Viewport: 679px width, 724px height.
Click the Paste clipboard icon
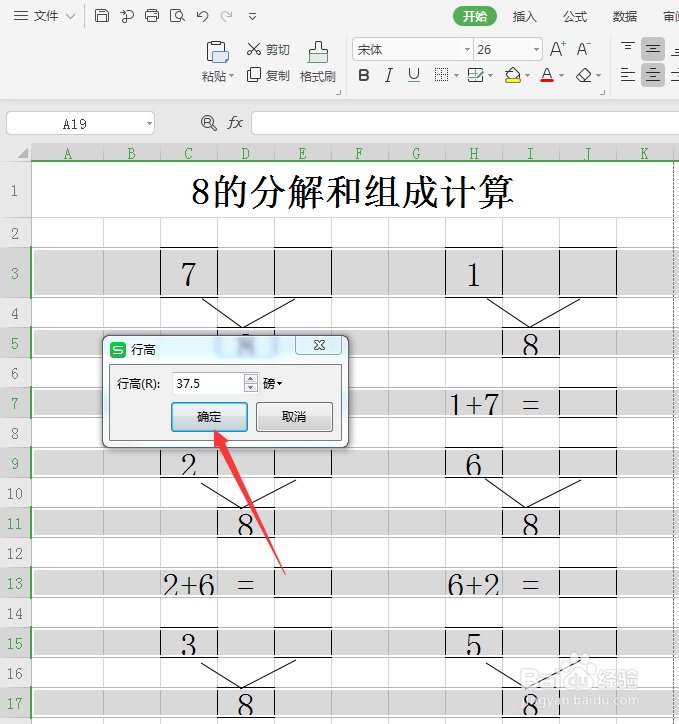click(x=217, y=51)
